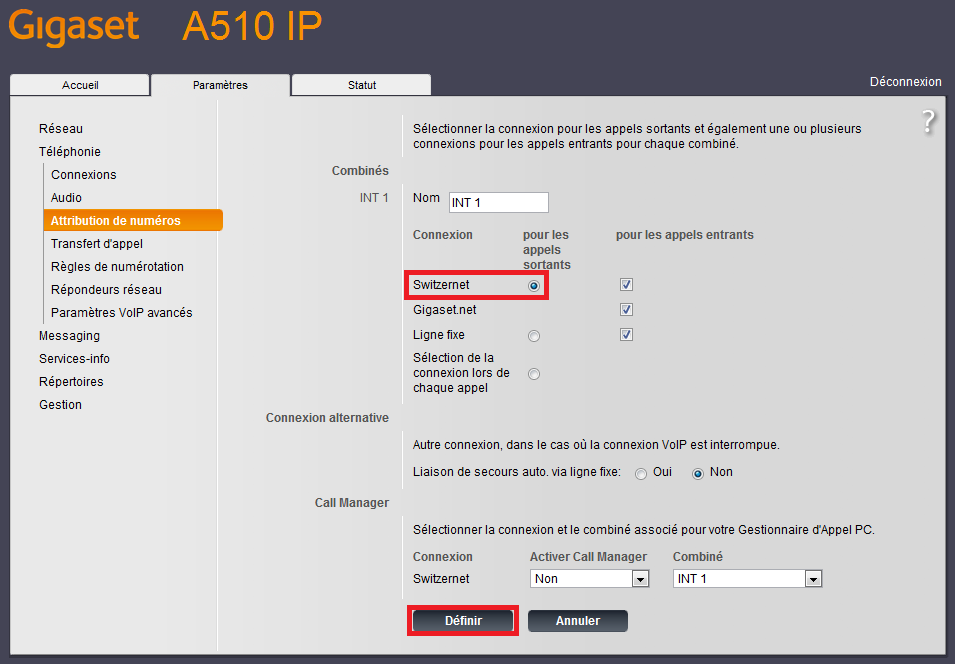This screenshot has height=664, width=955.
Task: Switch to the Accueil tab
Action: tap(80, 85)
